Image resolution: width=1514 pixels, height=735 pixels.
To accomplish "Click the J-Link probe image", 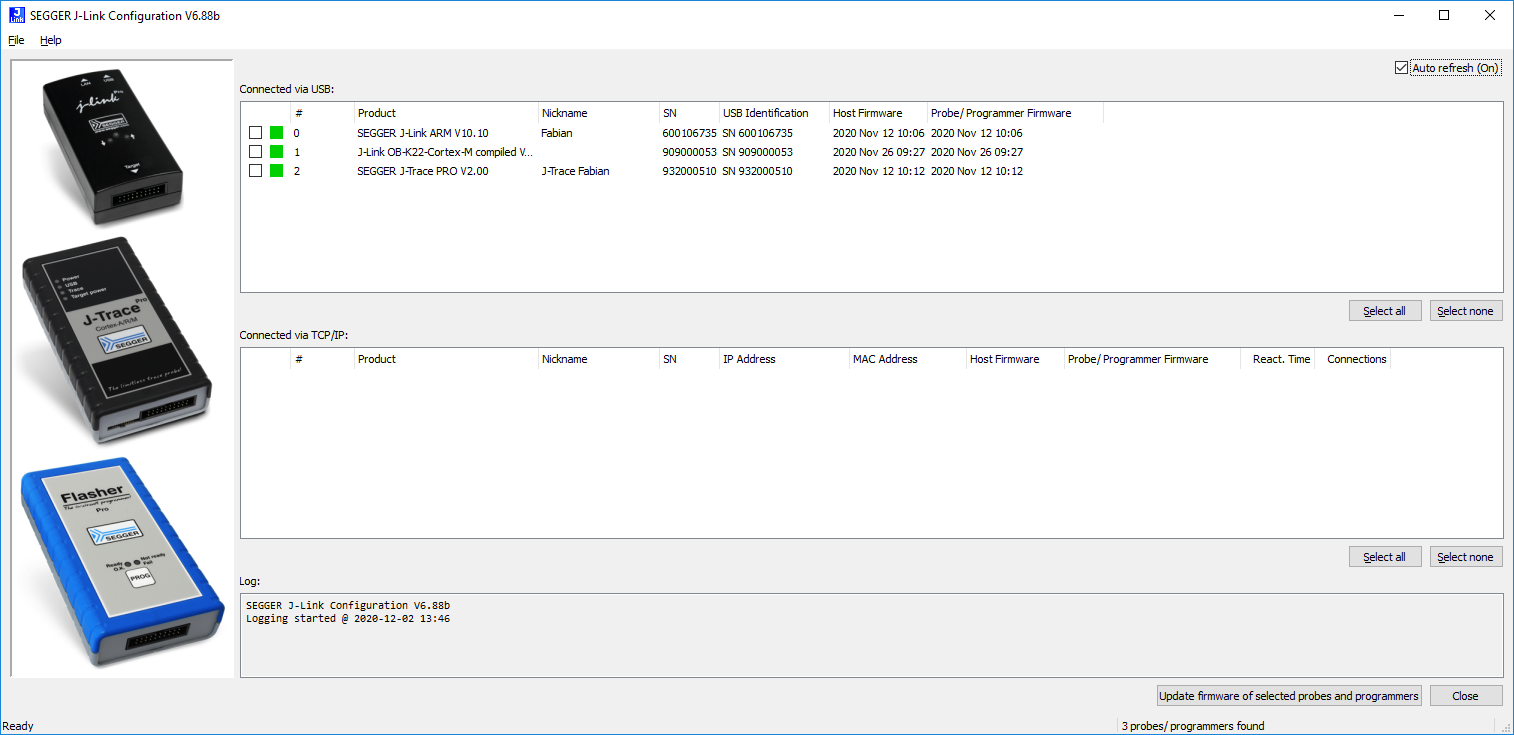I will tap(112, 145).
